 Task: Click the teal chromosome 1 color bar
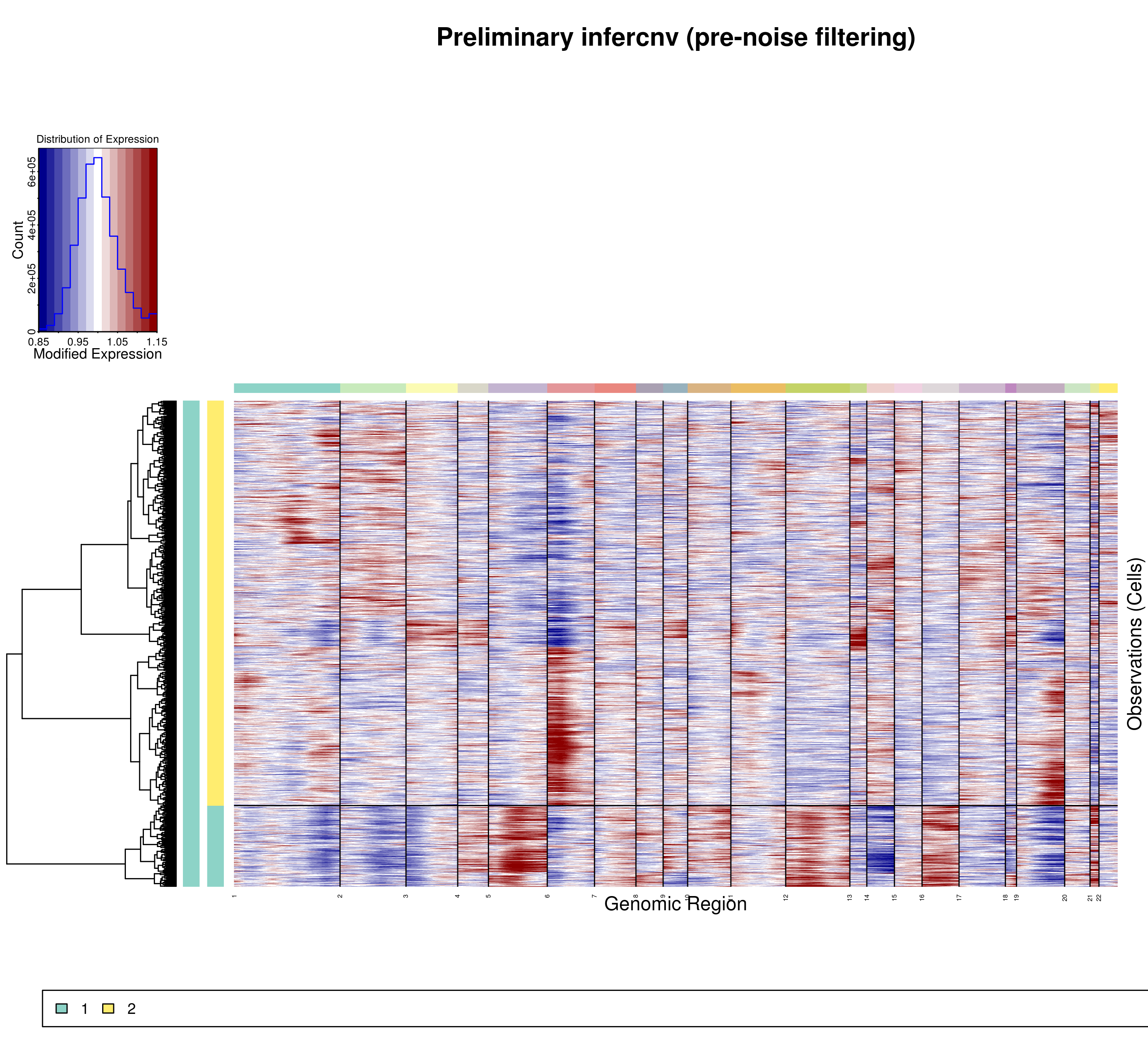[x=287, y=388]
